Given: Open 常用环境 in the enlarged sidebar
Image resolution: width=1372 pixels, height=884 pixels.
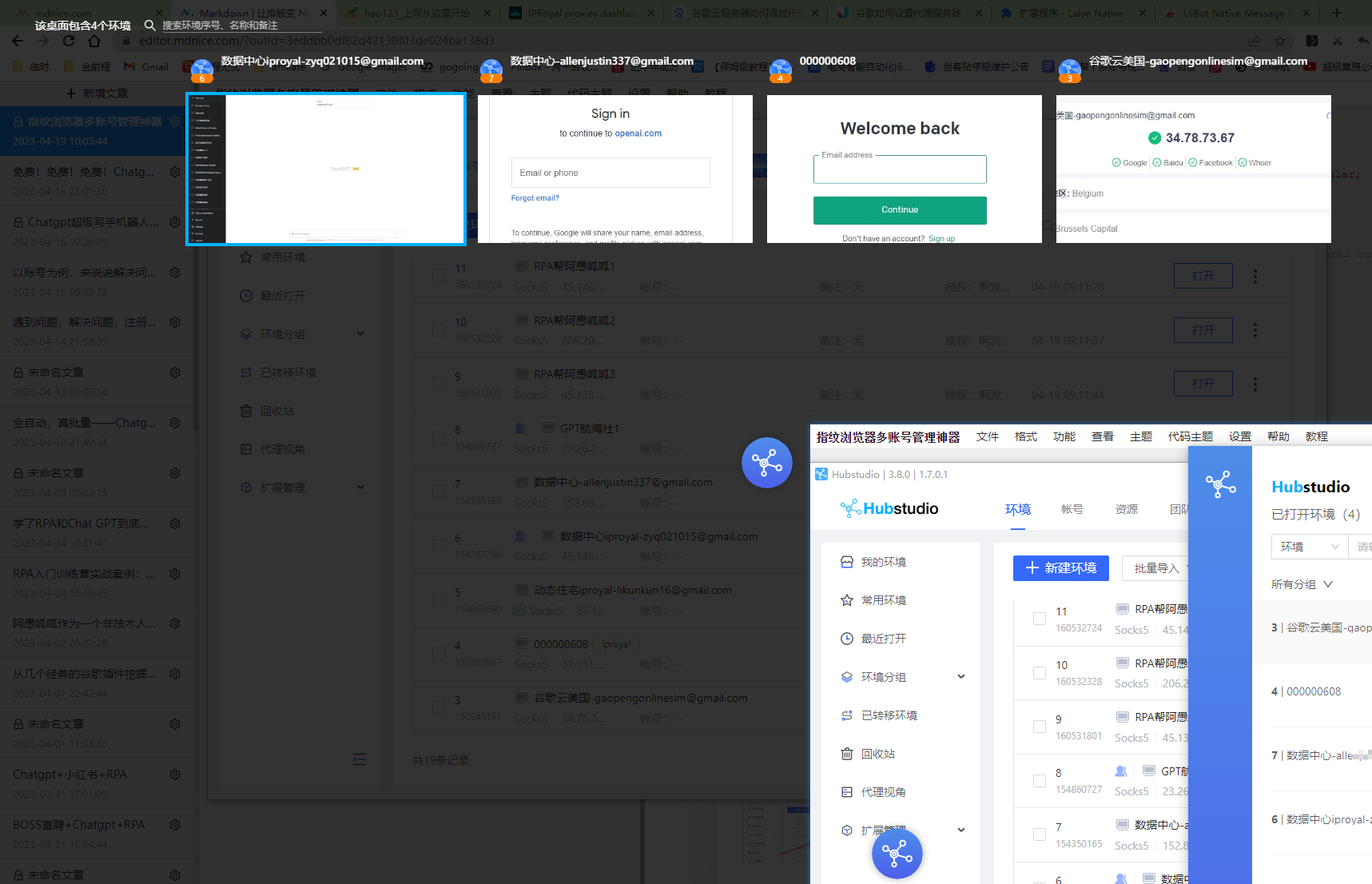Looking at the screenshot, I should (883, 600).
